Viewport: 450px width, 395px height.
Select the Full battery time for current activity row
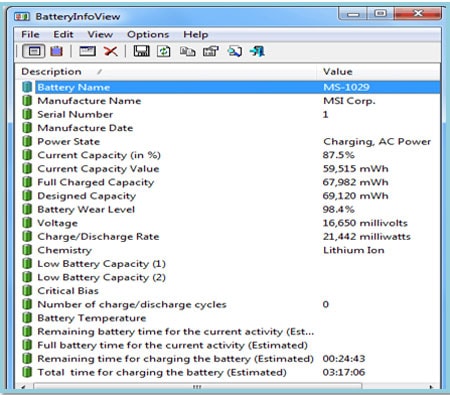(228, 345)
